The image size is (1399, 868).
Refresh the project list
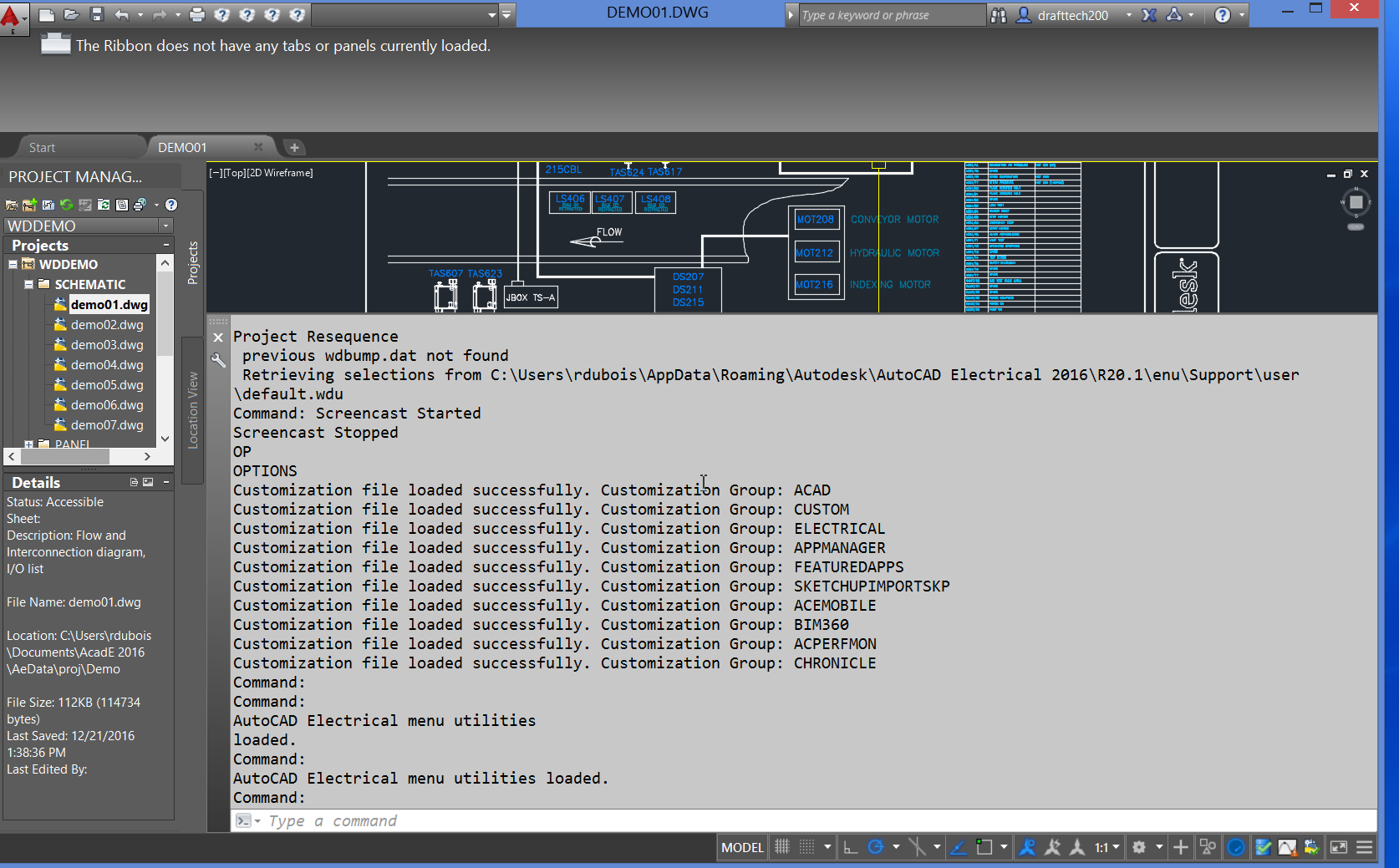[x=66, y=204]
